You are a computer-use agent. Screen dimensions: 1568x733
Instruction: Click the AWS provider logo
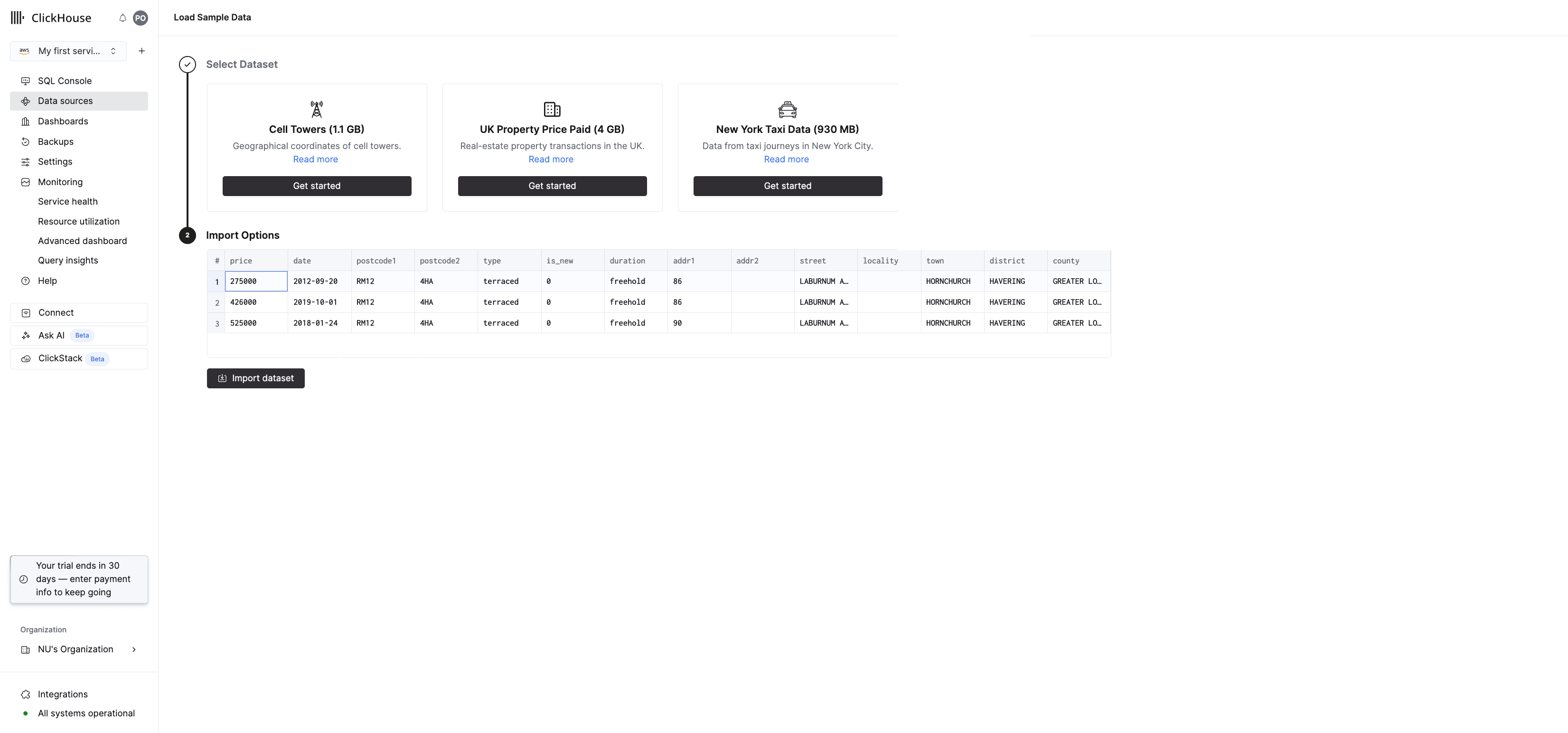click(x=24, y=51)
